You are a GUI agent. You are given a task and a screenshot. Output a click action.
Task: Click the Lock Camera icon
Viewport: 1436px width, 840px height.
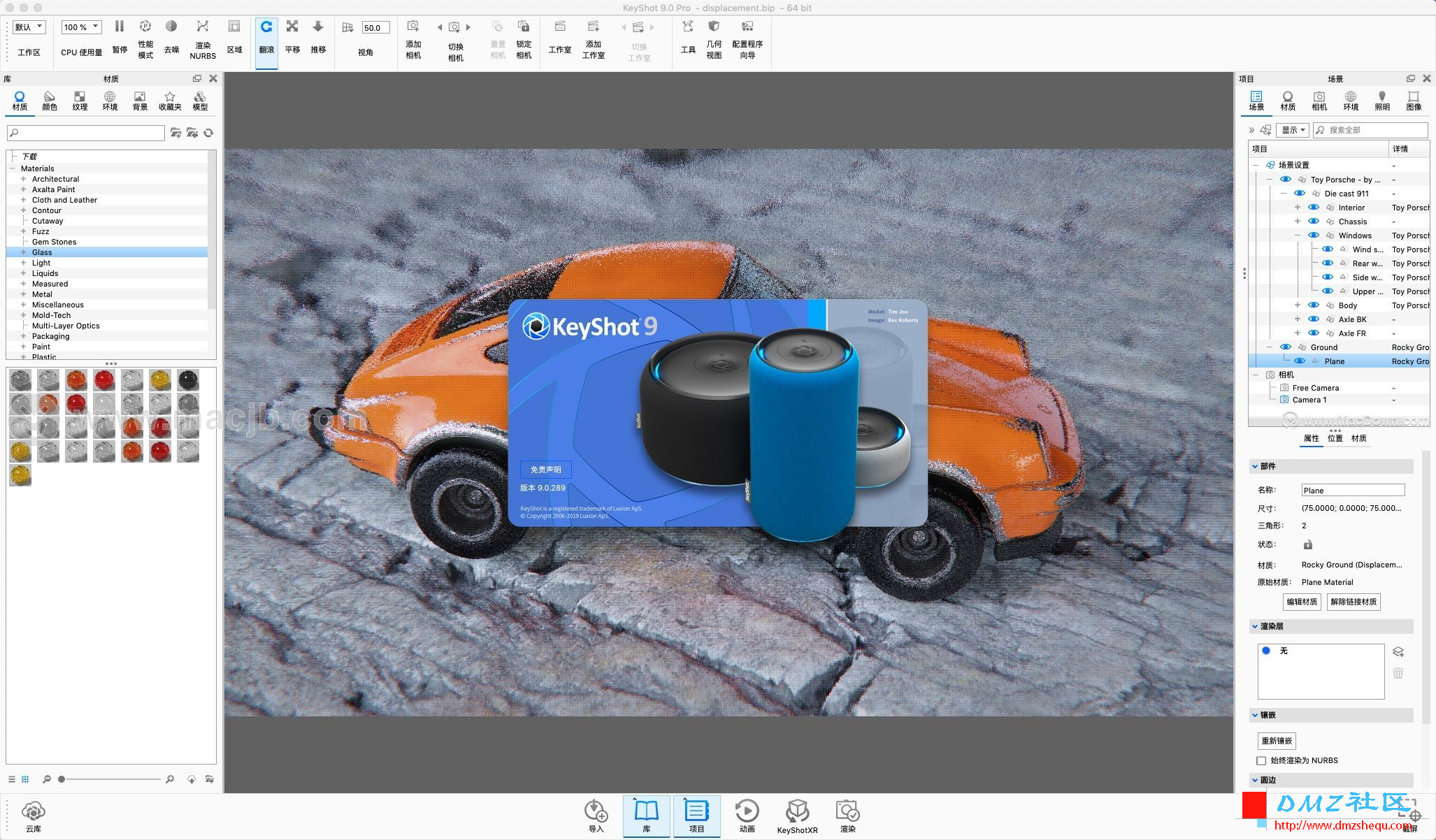[x=524, y=27]
